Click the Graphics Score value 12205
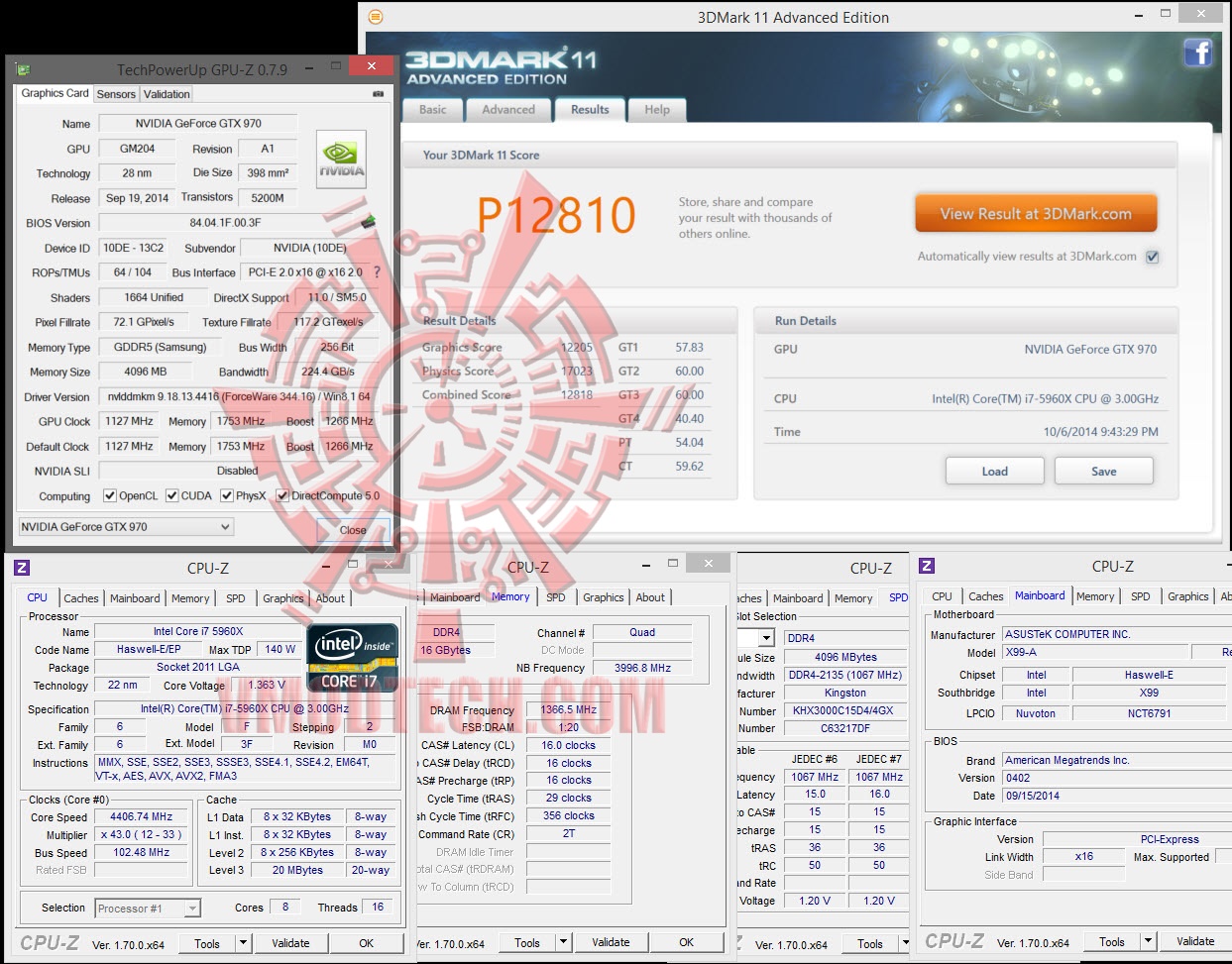This screenshot has width=1232, height=964. tap(577, 348)
